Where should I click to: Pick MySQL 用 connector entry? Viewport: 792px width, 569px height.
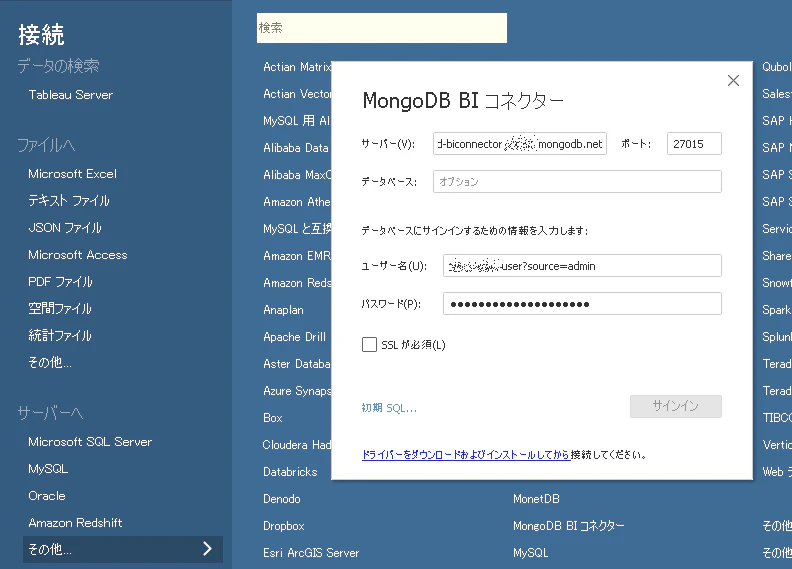[296, 121]
